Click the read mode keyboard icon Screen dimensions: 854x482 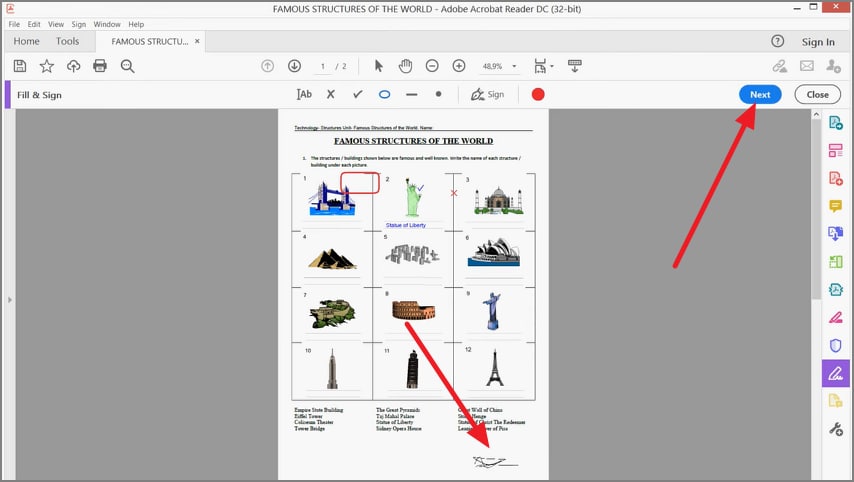(575, 65)
